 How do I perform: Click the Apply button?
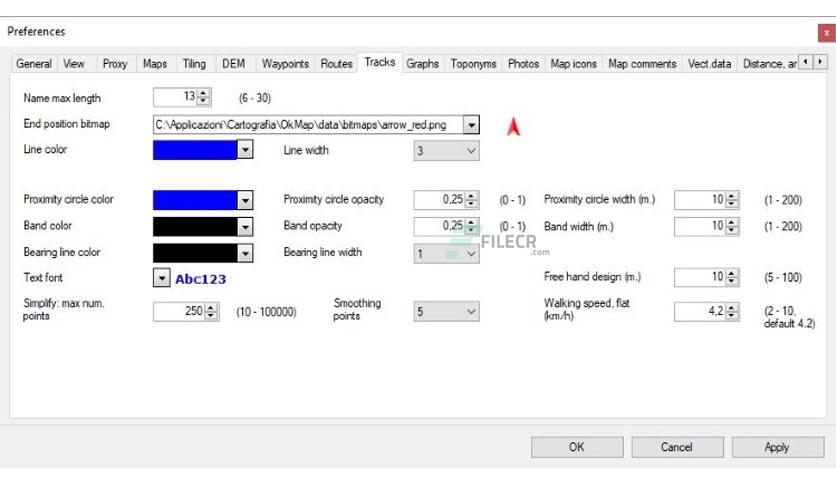[777, 447]
